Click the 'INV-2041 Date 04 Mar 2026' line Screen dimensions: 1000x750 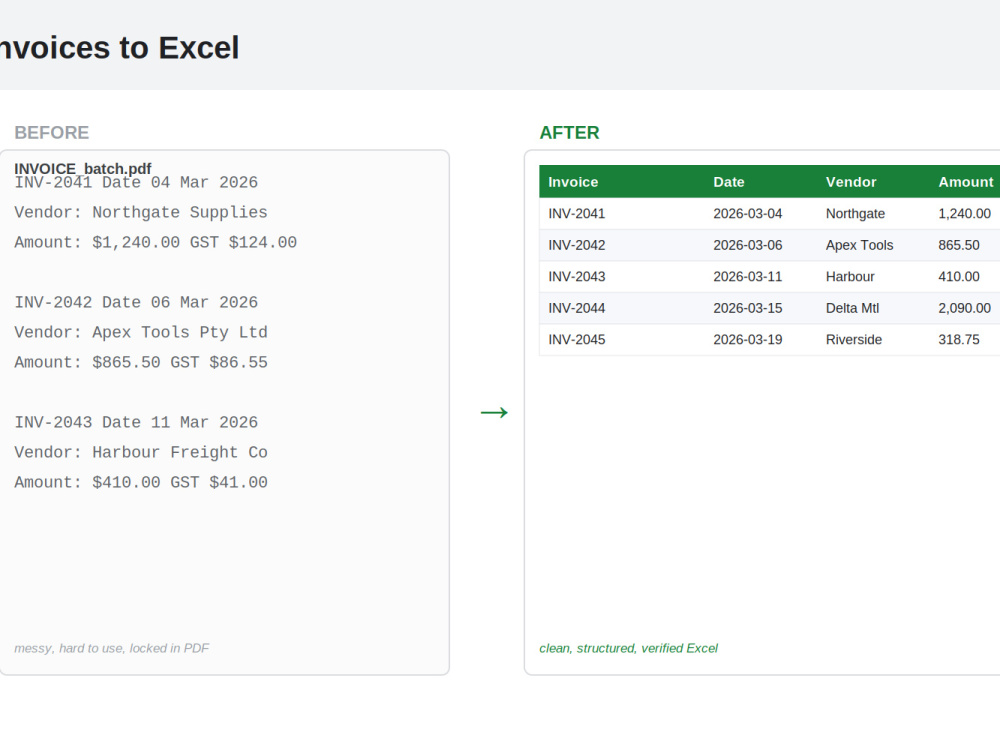point(136,182)
